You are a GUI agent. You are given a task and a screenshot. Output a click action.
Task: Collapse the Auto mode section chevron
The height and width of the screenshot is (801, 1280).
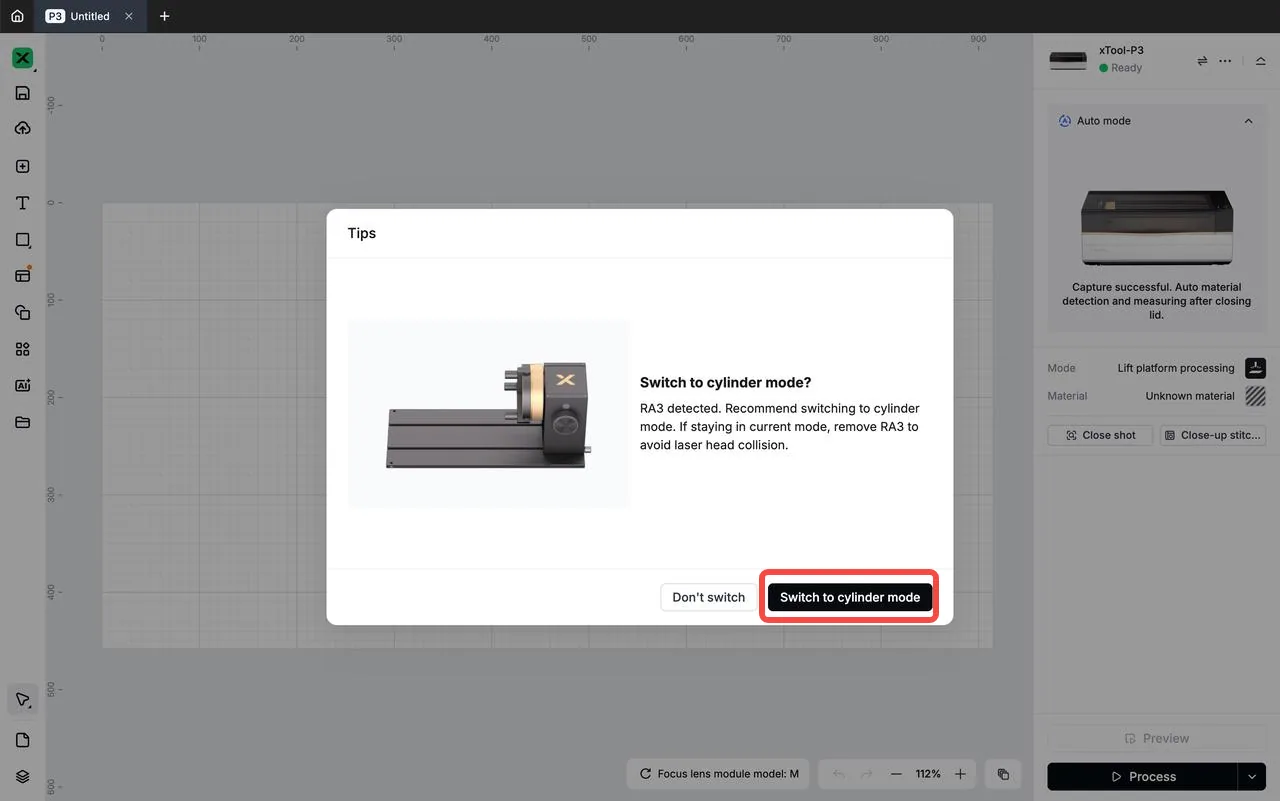[1248, 121]
